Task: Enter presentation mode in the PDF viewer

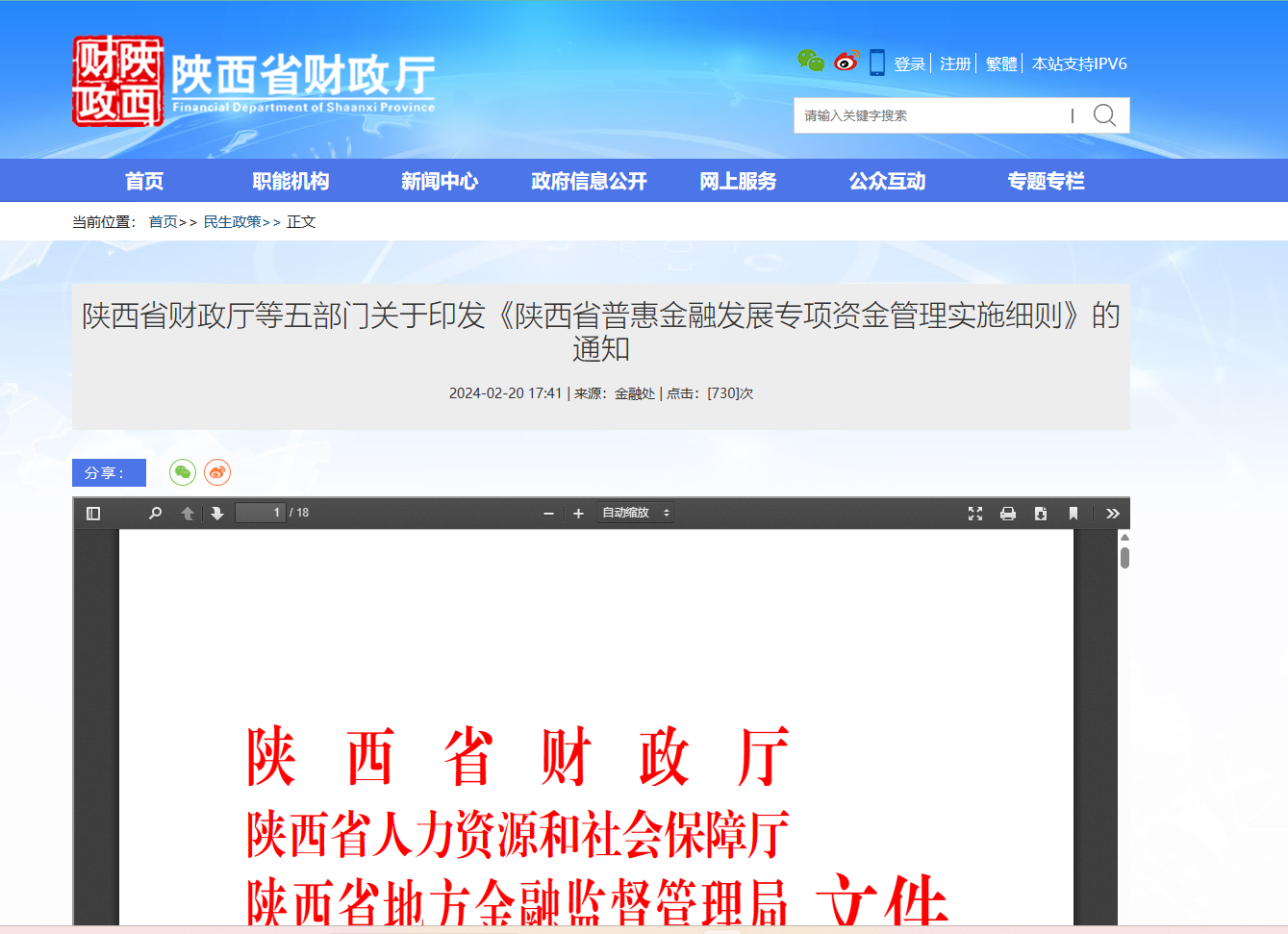Action: pos(974,513)
